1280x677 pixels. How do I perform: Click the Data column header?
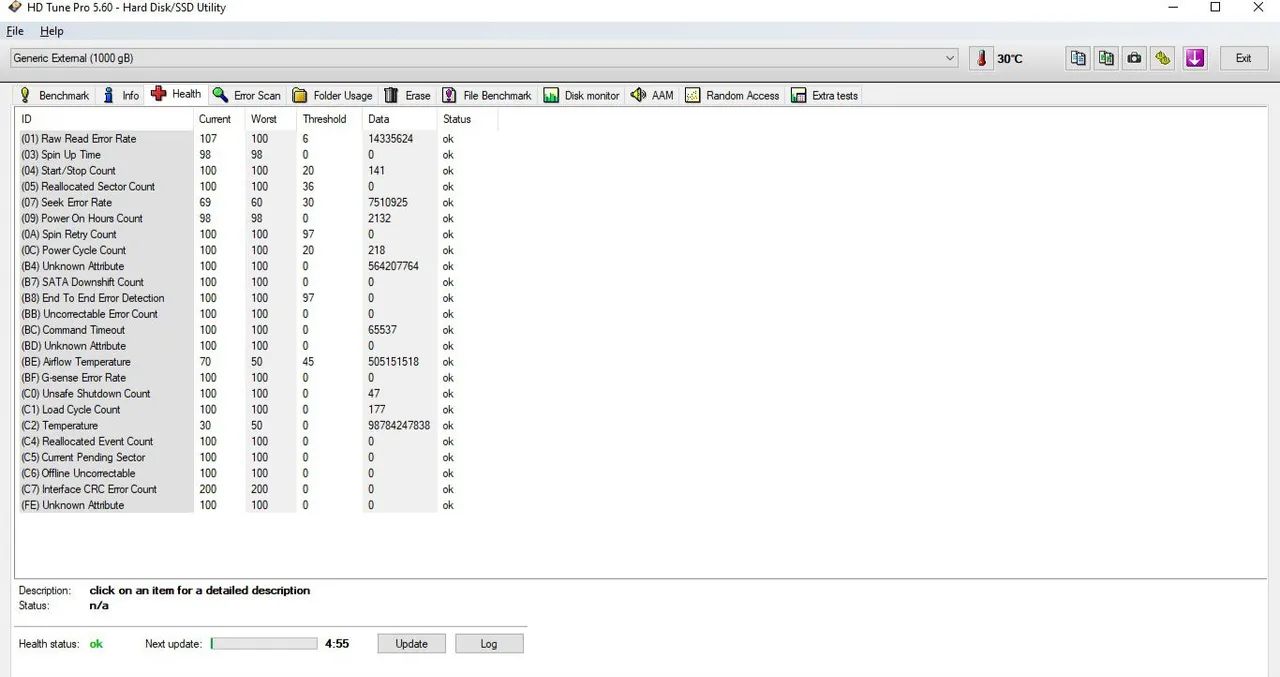400,119
